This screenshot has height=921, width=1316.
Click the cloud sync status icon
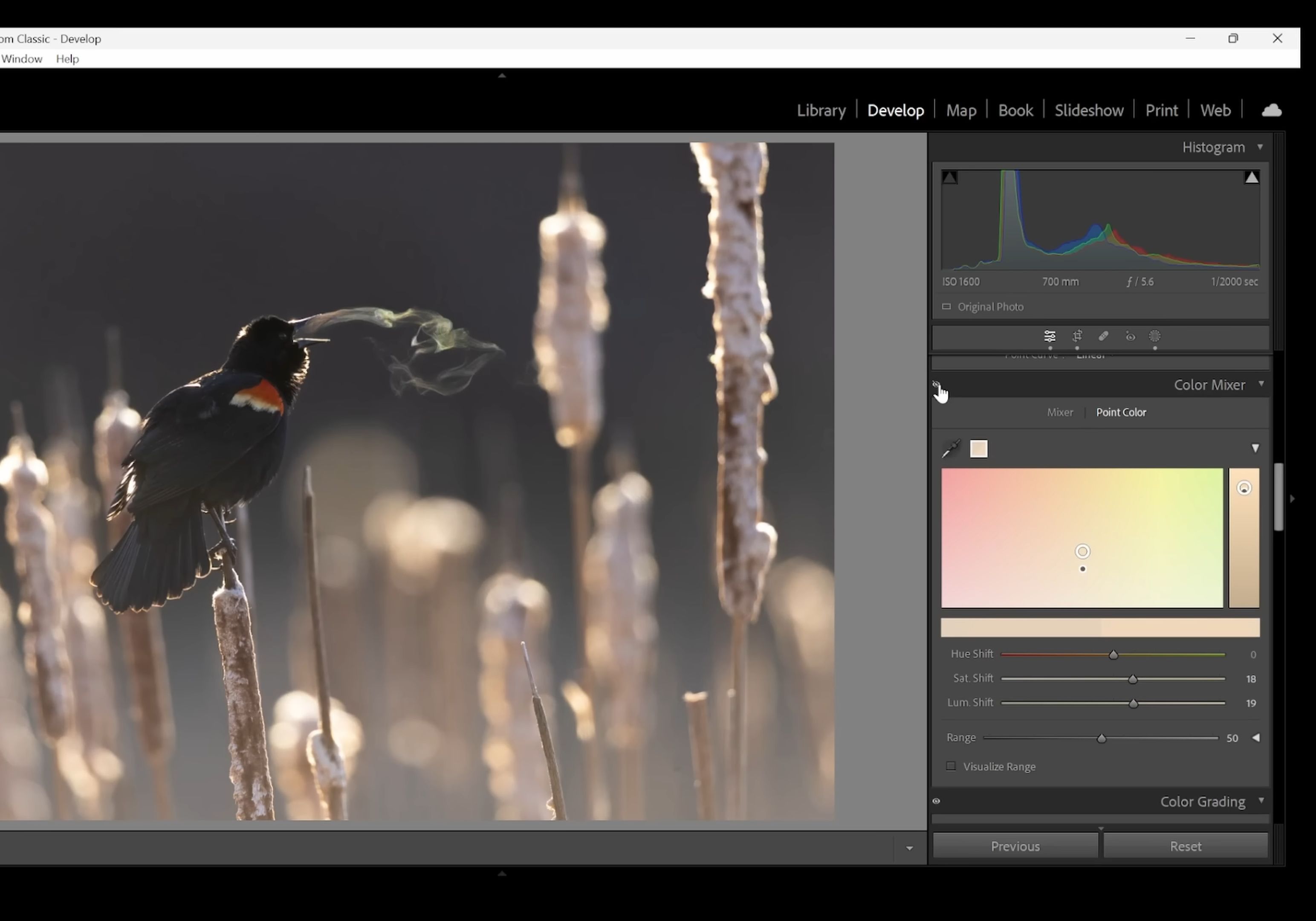click(1271, 110)
